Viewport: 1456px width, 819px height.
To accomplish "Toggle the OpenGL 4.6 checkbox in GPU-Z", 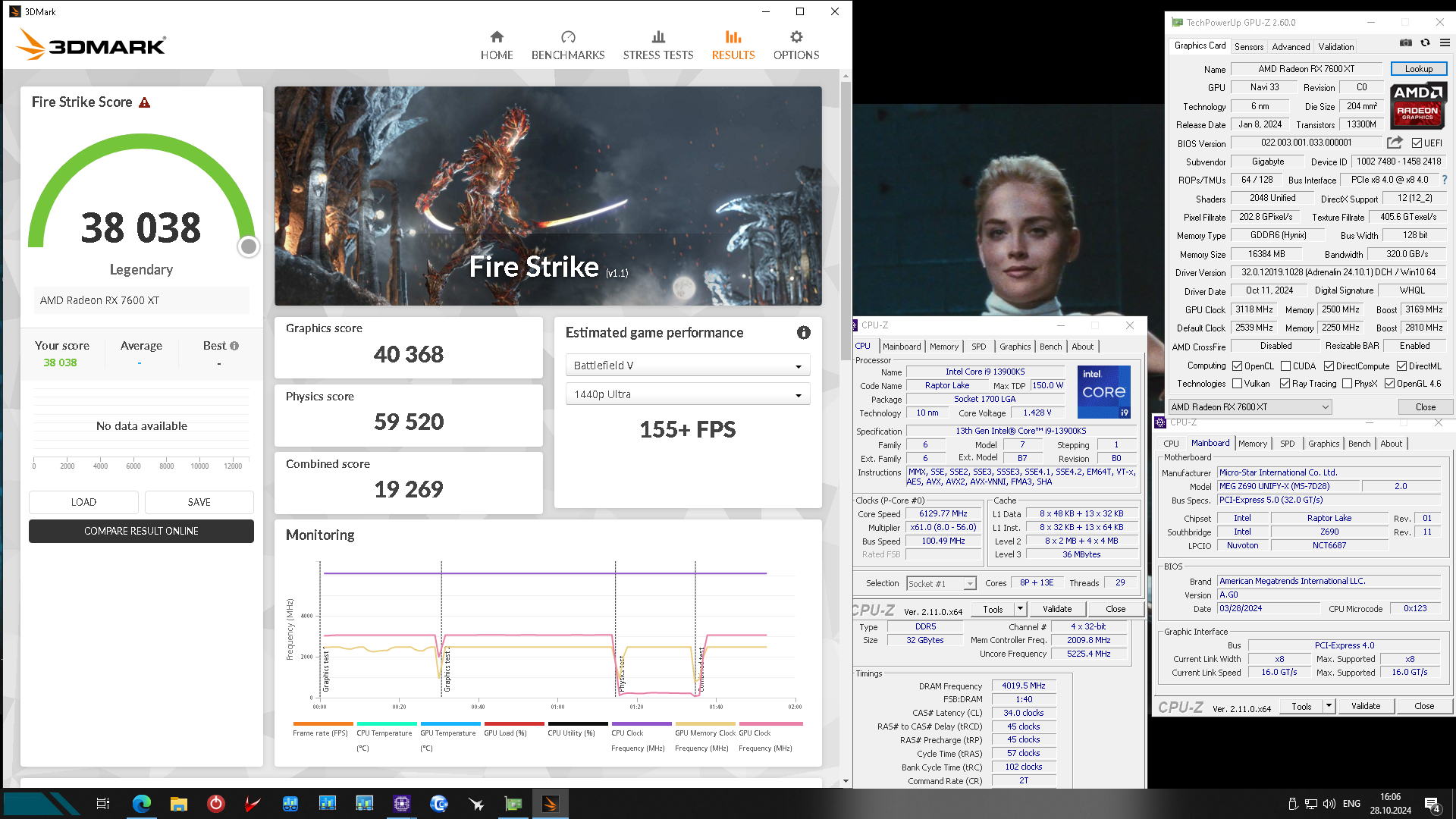I will click(1389, 384).
